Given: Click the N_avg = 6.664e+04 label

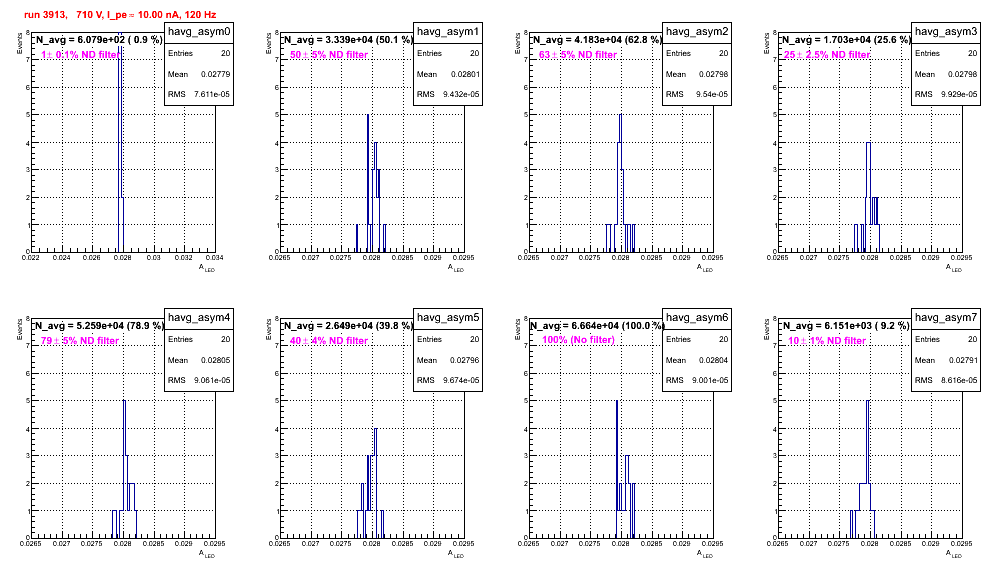Looking at the screenshot, I should 597,326.
